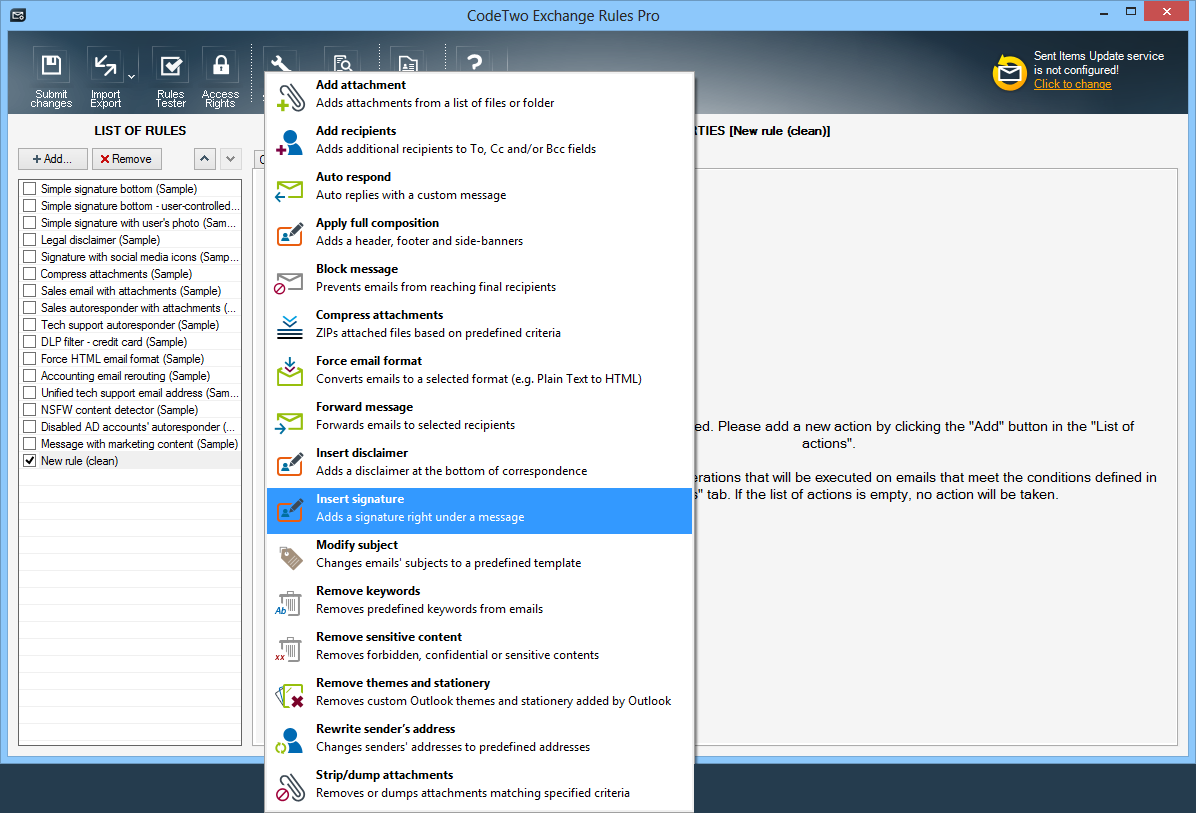Select 'Sales email with attachments (Sample)' rule
The width and height of the screenshot is (1196, 813).
coord(130,291)
